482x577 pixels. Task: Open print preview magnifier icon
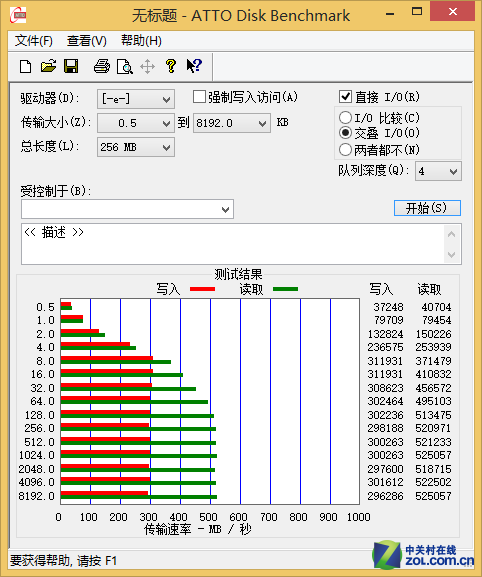[x=124, y=67]
